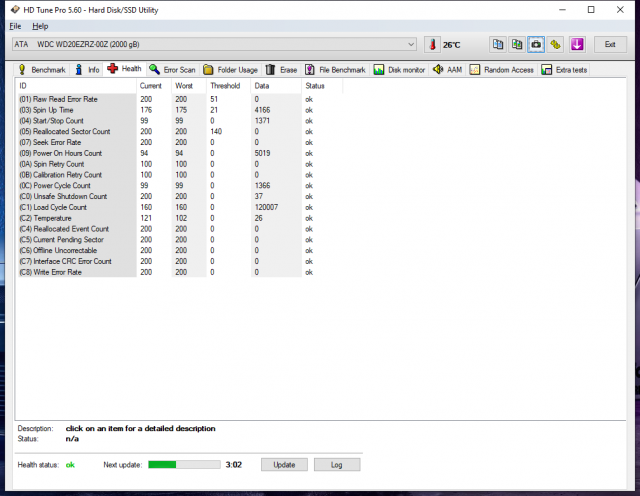Image resolution: width=640 pixels, height=496 pixels.
Task: Click the Update button
Action: pyautogui.click(x=284, y=465)
